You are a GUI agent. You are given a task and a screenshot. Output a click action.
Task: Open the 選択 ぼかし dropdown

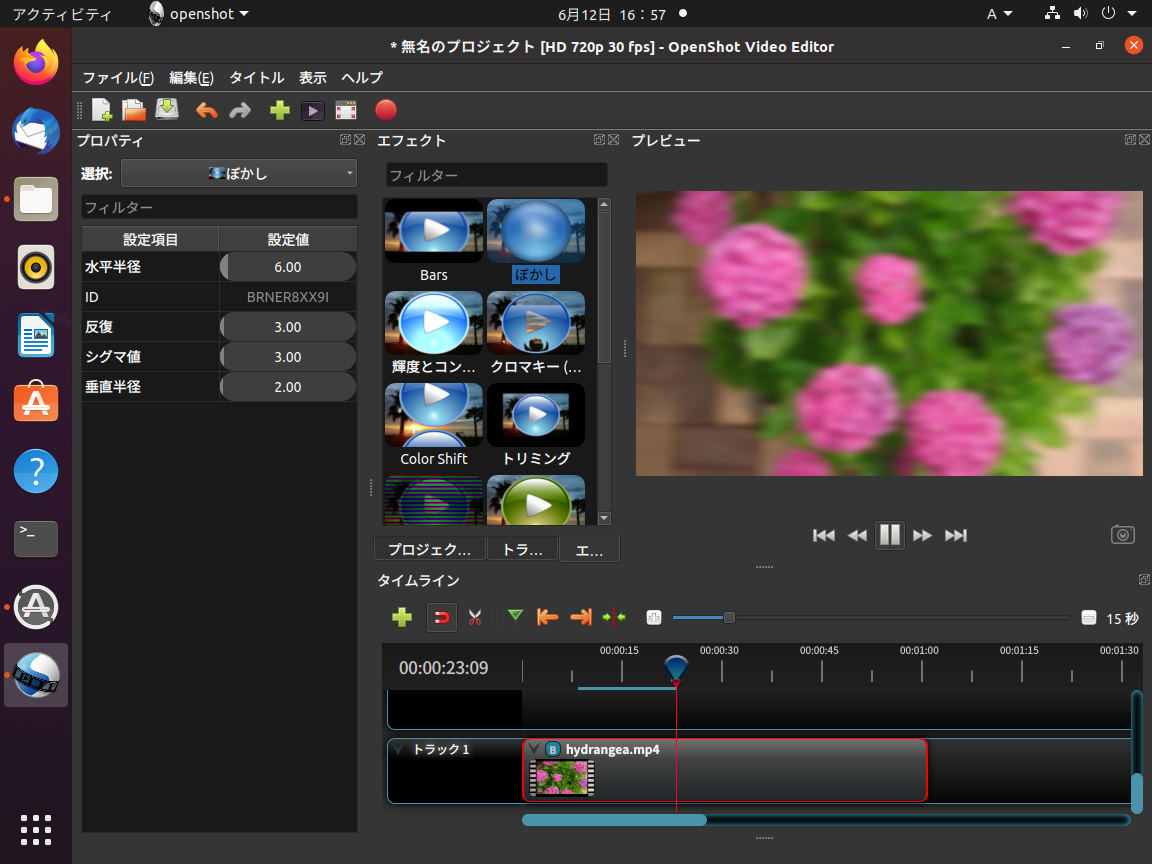click(x=239, y=173)
